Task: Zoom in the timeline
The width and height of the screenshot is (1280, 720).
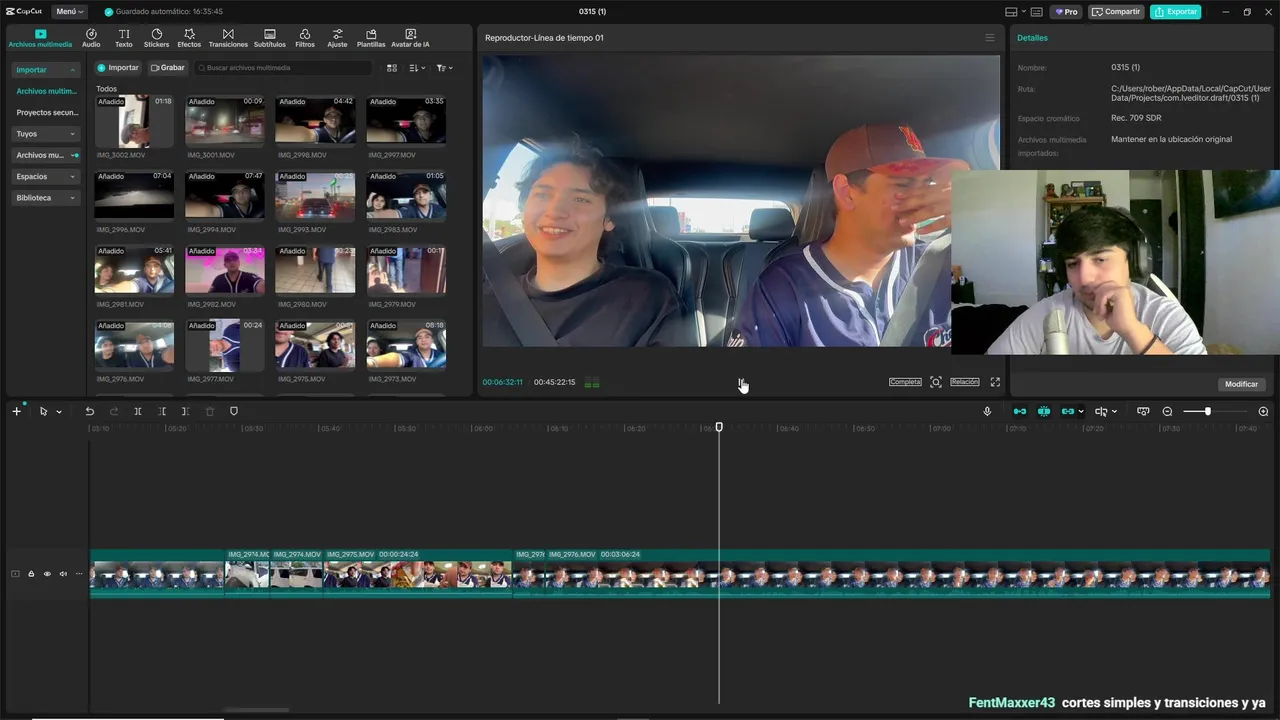Action: coord(1263,411)
